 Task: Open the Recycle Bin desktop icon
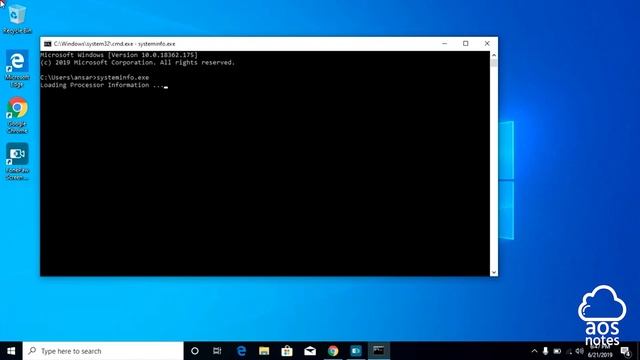point(17,19)
